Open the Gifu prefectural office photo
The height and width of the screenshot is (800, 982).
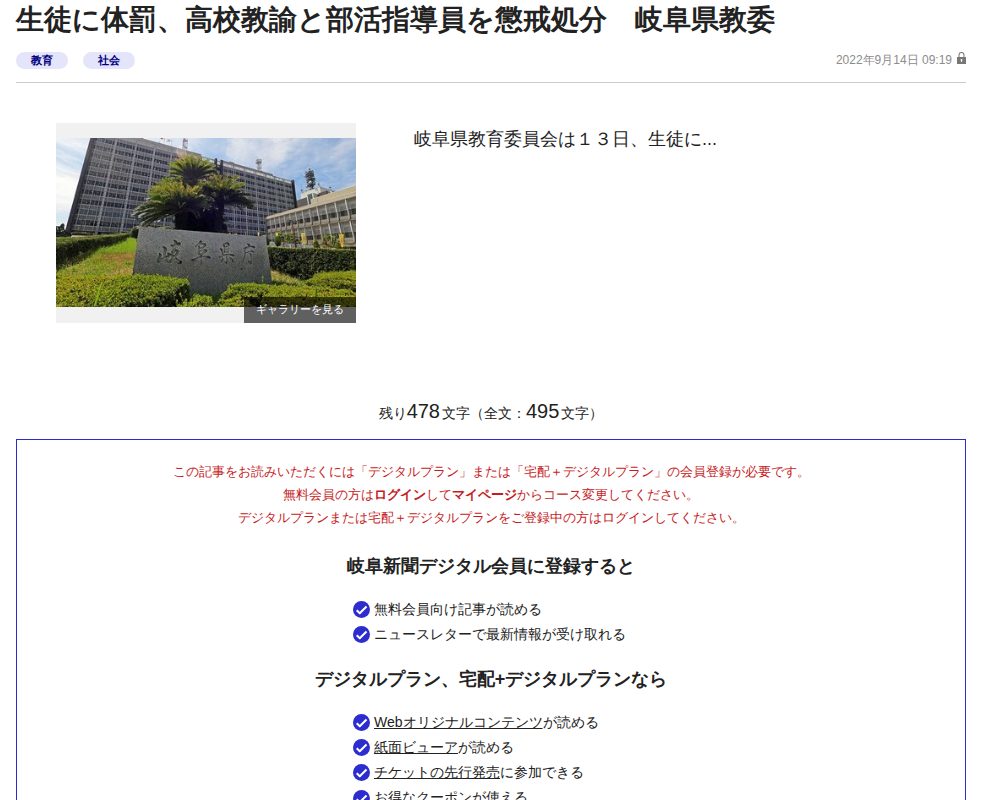pyautogui.click(x=206, y=222)
